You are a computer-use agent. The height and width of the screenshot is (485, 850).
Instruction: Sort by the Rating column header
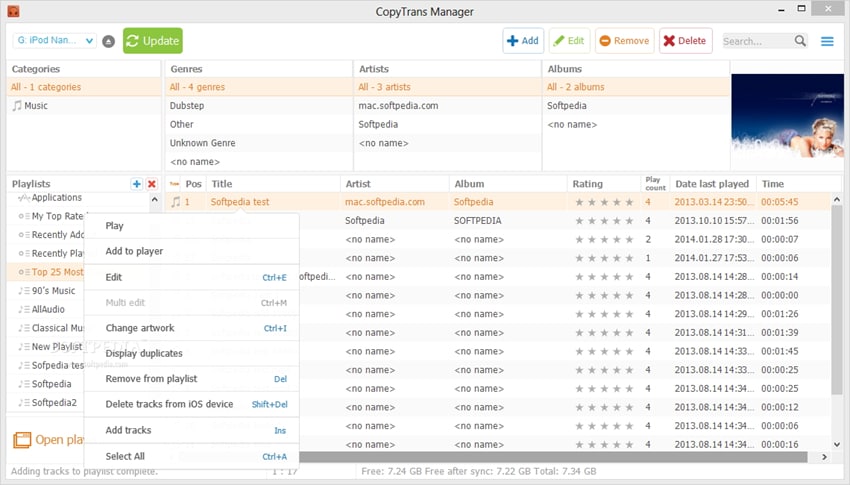(604, 184)
